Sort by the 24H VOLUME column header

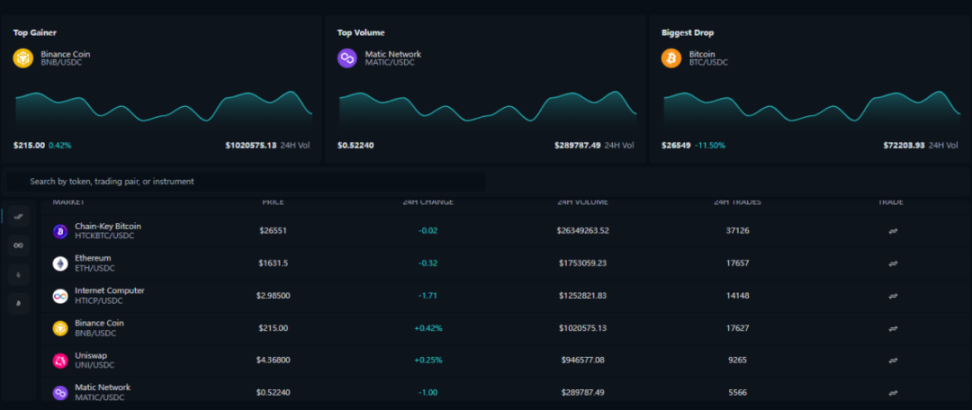(583, 202)
